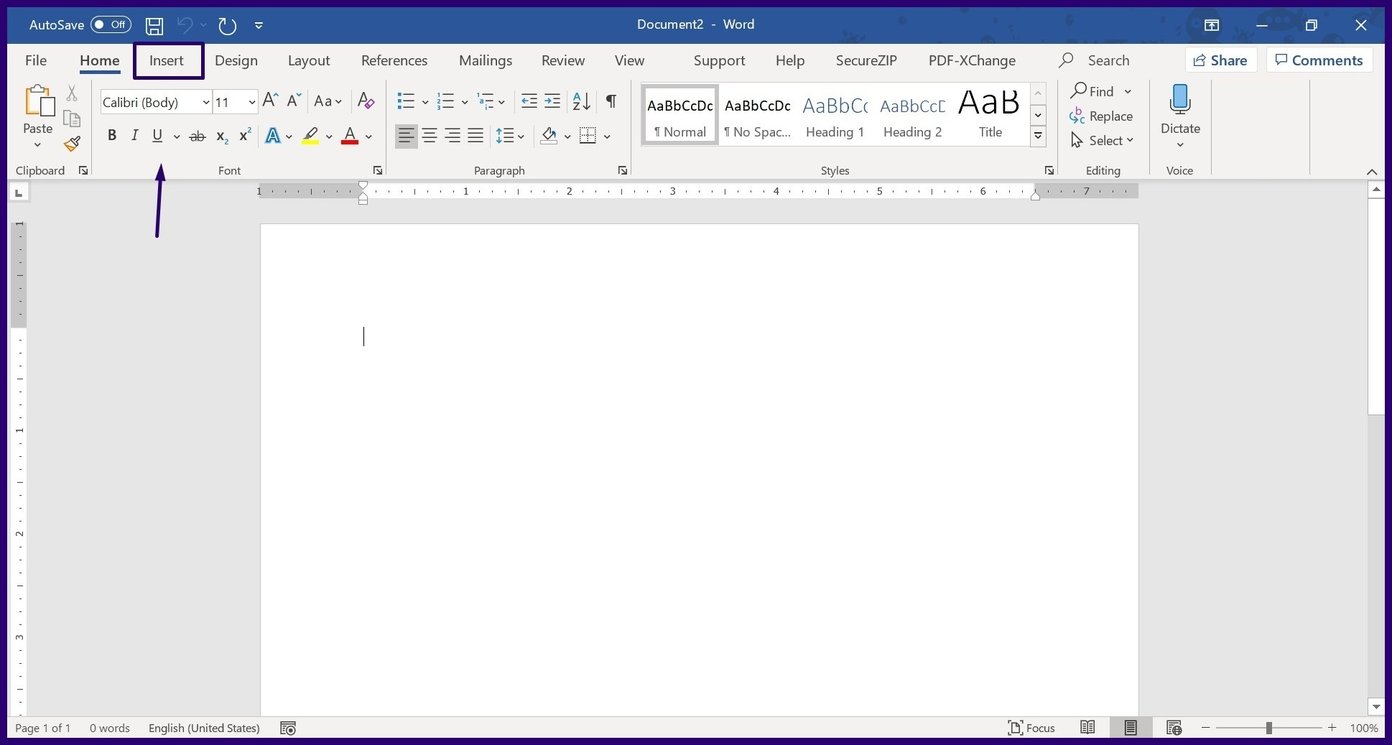Click the Strikethrough icon
The image size is (1392, 745).
tap(197, 135)
